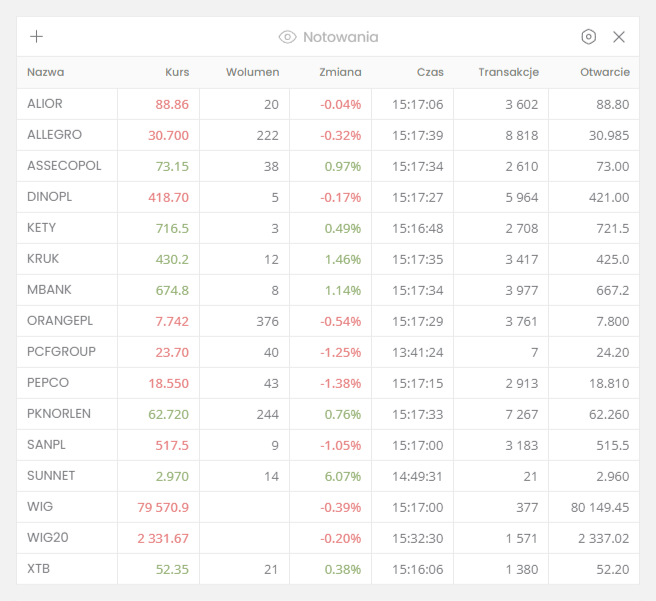
Task: Click WIG opening 80 149.45
Action: (600, 507)
